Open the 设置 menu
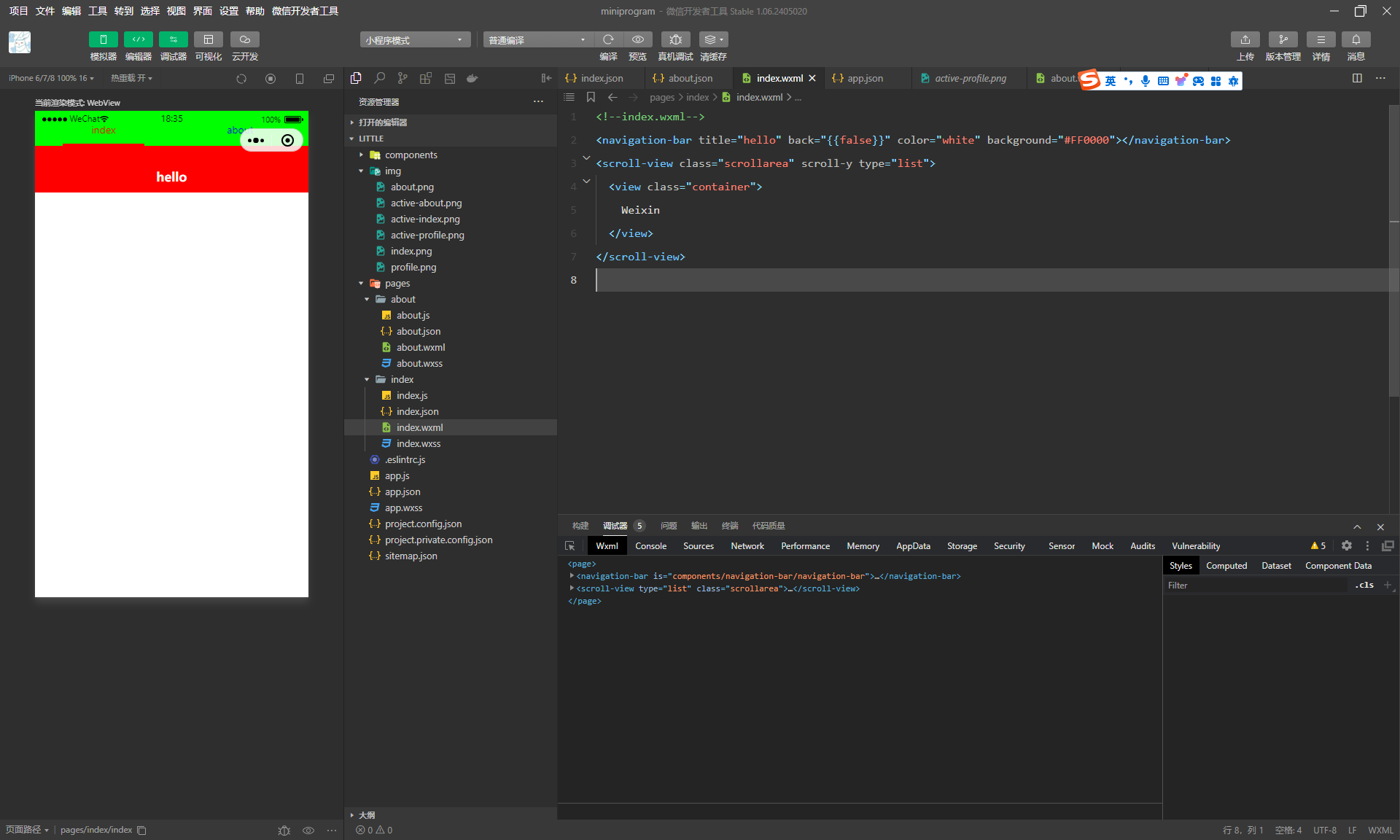This screenshot has height=840, width=1400. [x=229, y=11]
